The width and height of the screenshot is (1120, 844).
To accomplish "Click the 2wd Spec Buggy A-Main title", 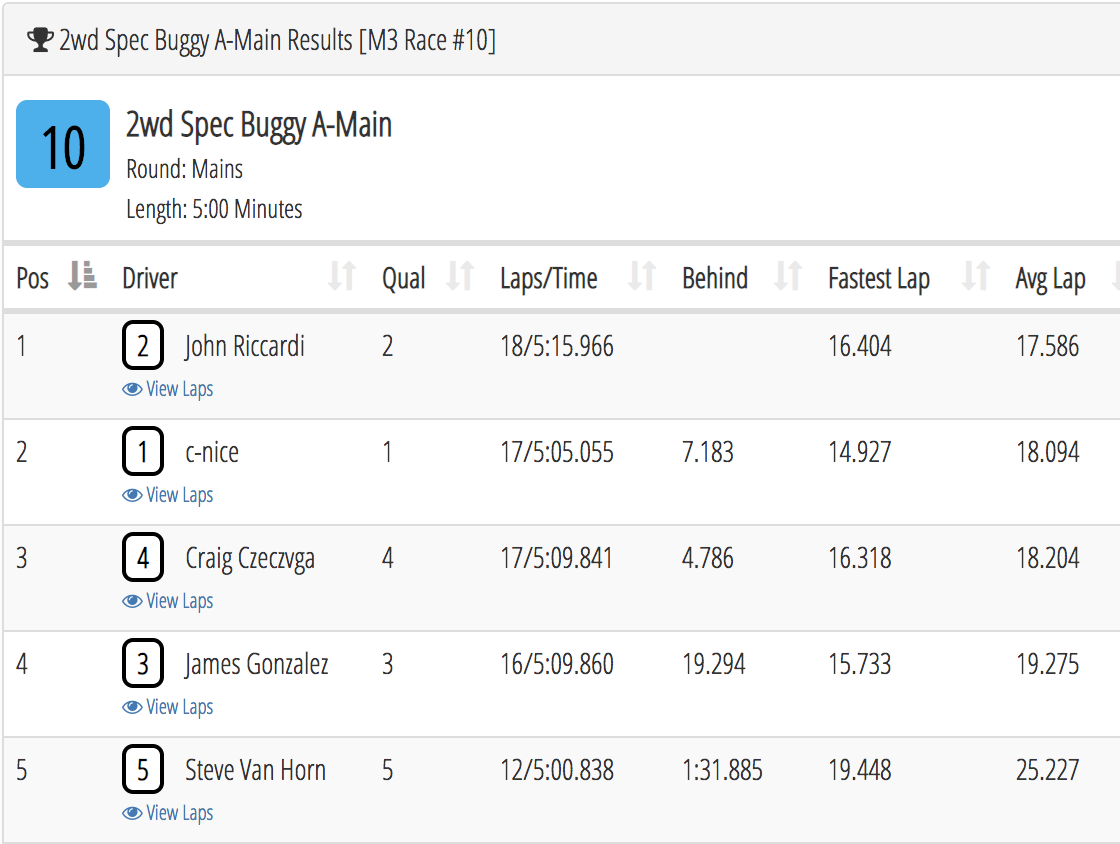I will (258, 125).
